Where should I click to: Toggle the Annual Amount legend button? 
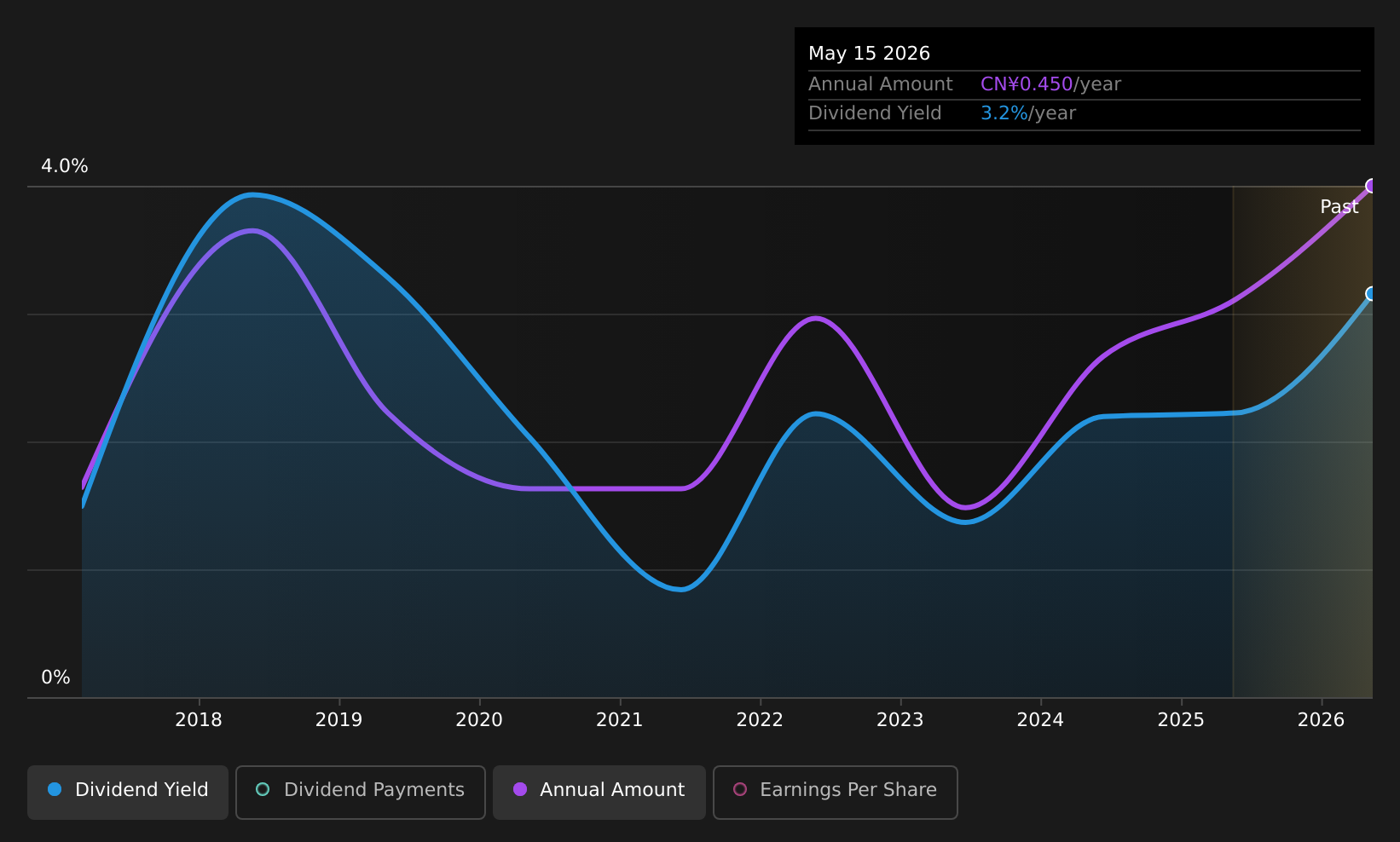pyautogui.click(x=599, y=792)
